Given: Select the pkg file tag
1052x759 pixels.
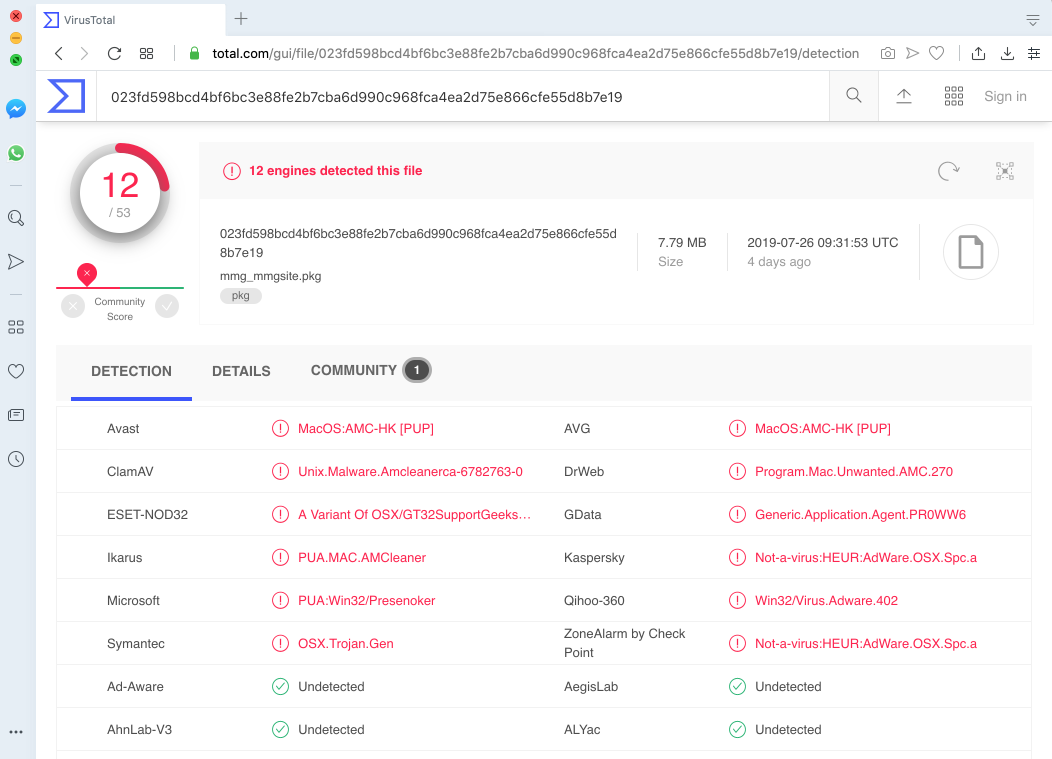Looking at the screenshot, I should coord(241,295).
